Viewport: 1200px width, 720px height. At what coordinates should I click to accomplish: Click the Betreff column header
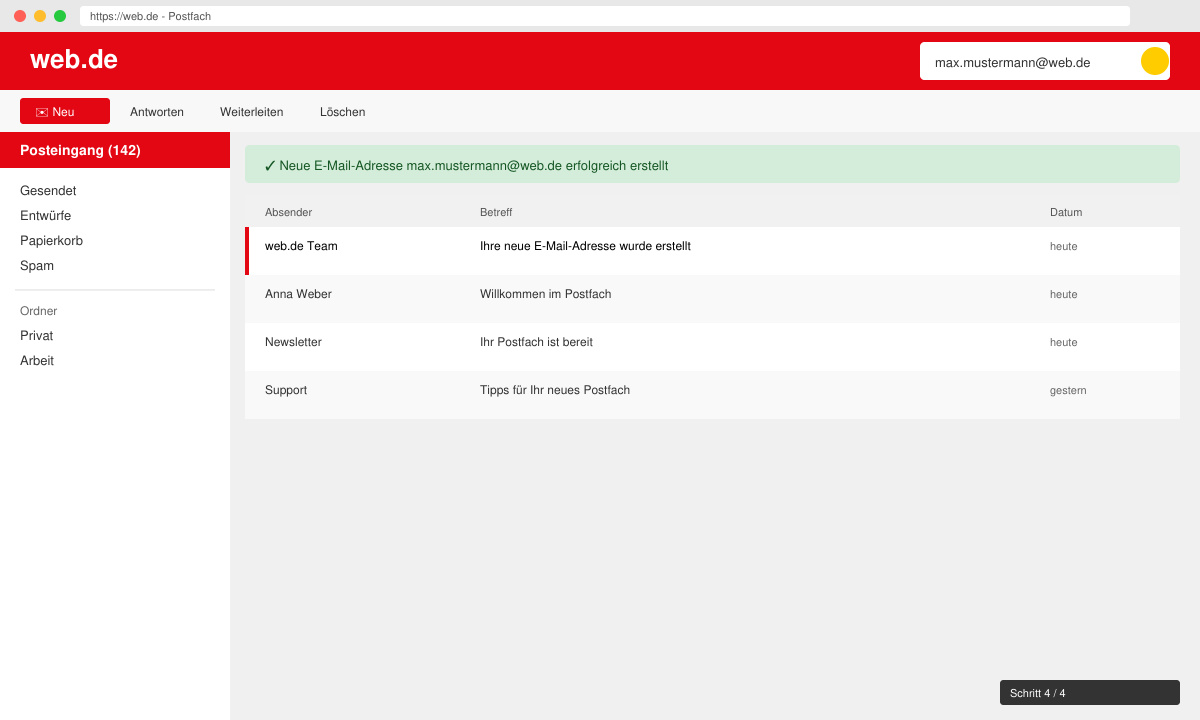click(496, 212)
